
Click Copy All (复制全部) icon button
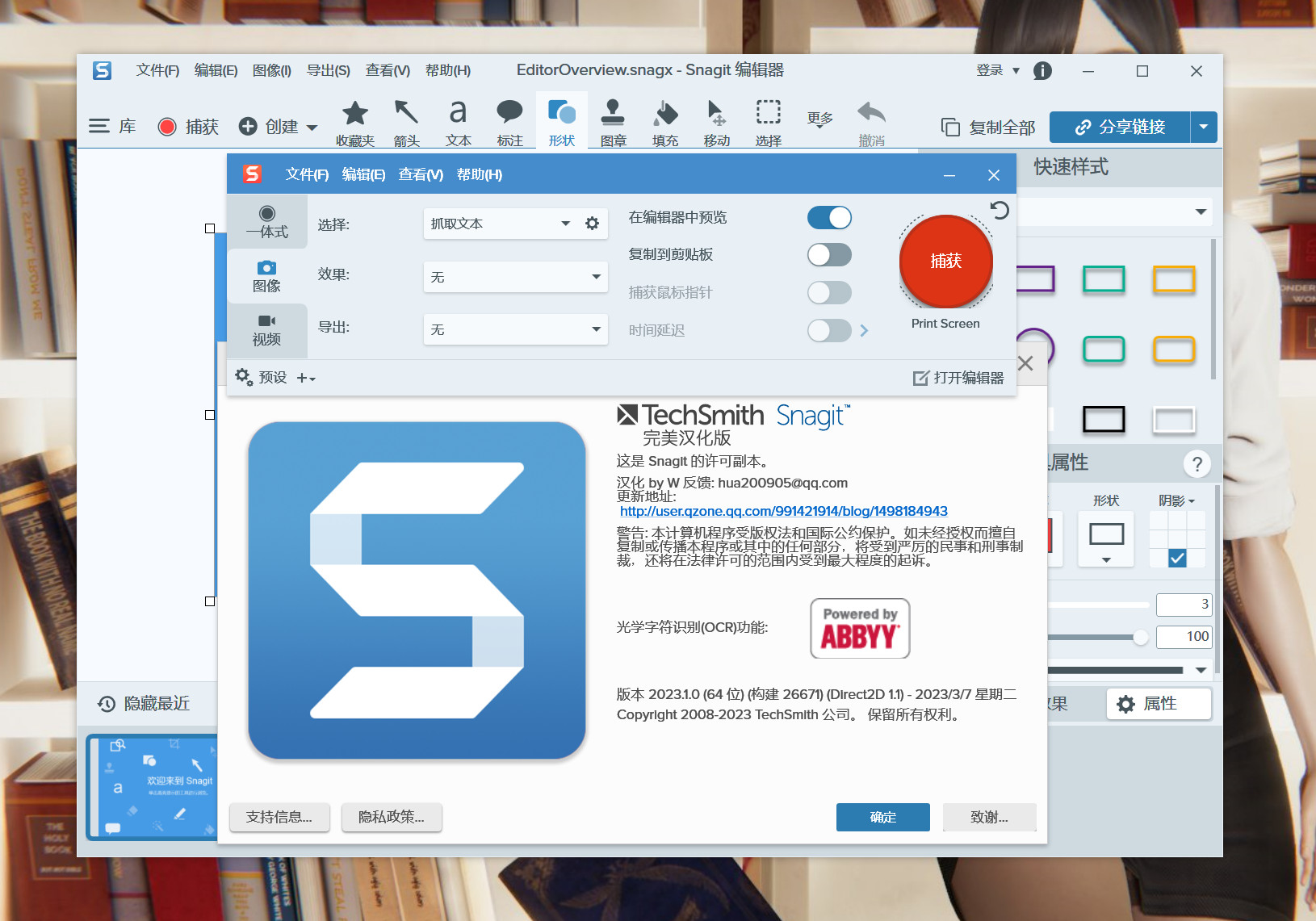pos(988,127)
